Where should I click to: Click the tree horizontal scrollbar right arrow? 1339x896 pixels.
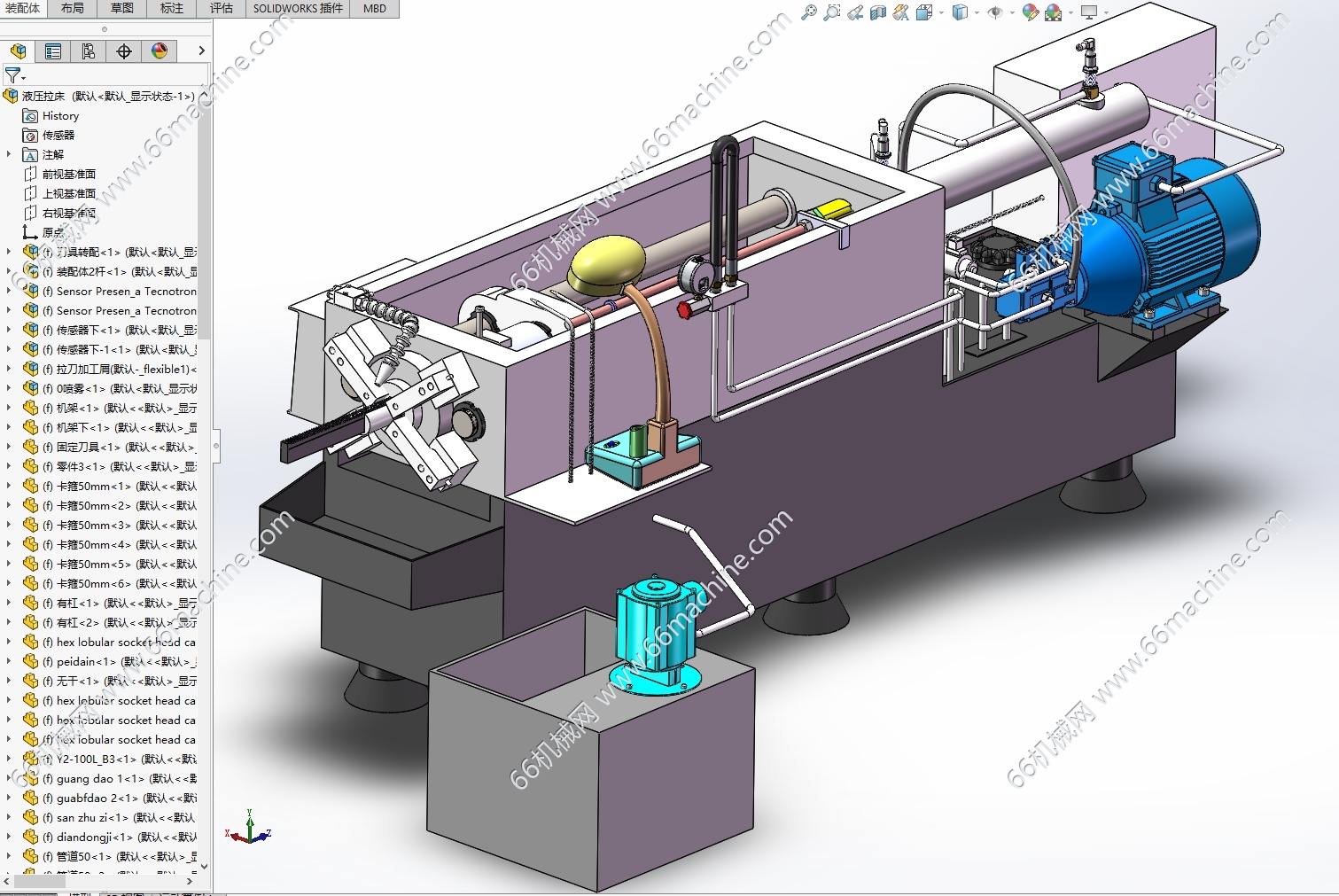tap(189, 882)
